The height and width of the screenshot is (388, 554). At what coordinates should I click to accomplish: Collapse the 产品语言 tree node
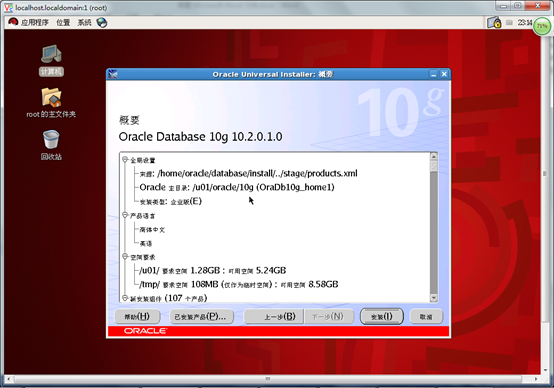[x=125, y=215]
